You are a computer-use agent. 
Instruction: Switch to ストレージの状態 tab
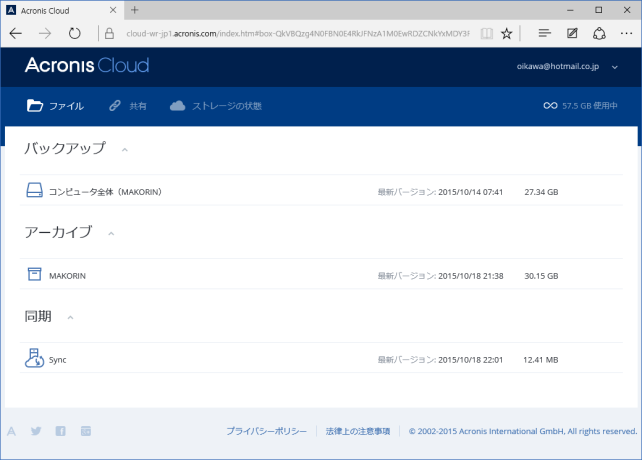[216, 106]
